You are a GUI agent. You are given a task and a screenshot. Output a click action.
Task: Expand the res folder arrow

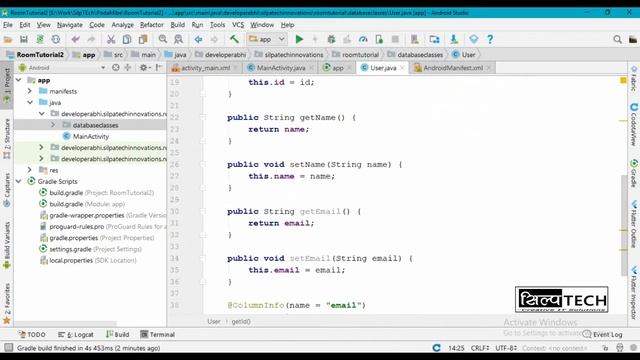coord(30,170)
